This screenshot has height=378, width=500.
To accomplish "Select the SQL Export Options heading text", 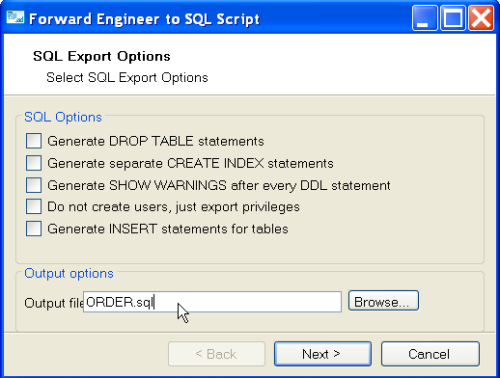I will pyautogui.click(x=102, y=56).
